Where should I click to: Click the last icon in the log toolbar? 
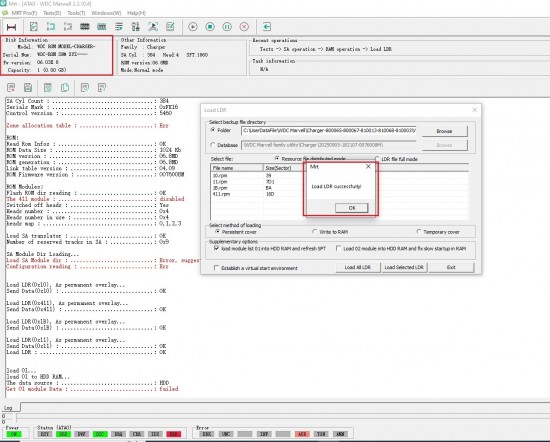(102, 87)
